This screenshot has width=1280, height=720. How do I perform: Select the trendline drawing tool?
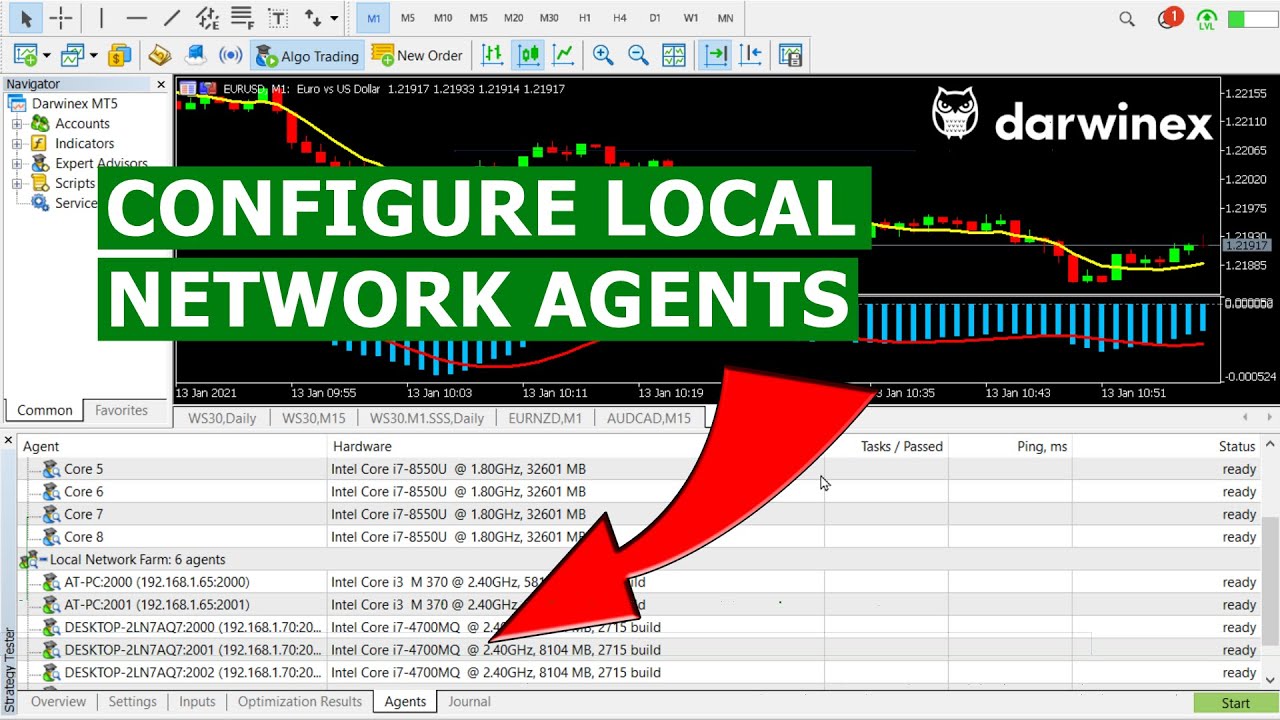coord(172,18)
